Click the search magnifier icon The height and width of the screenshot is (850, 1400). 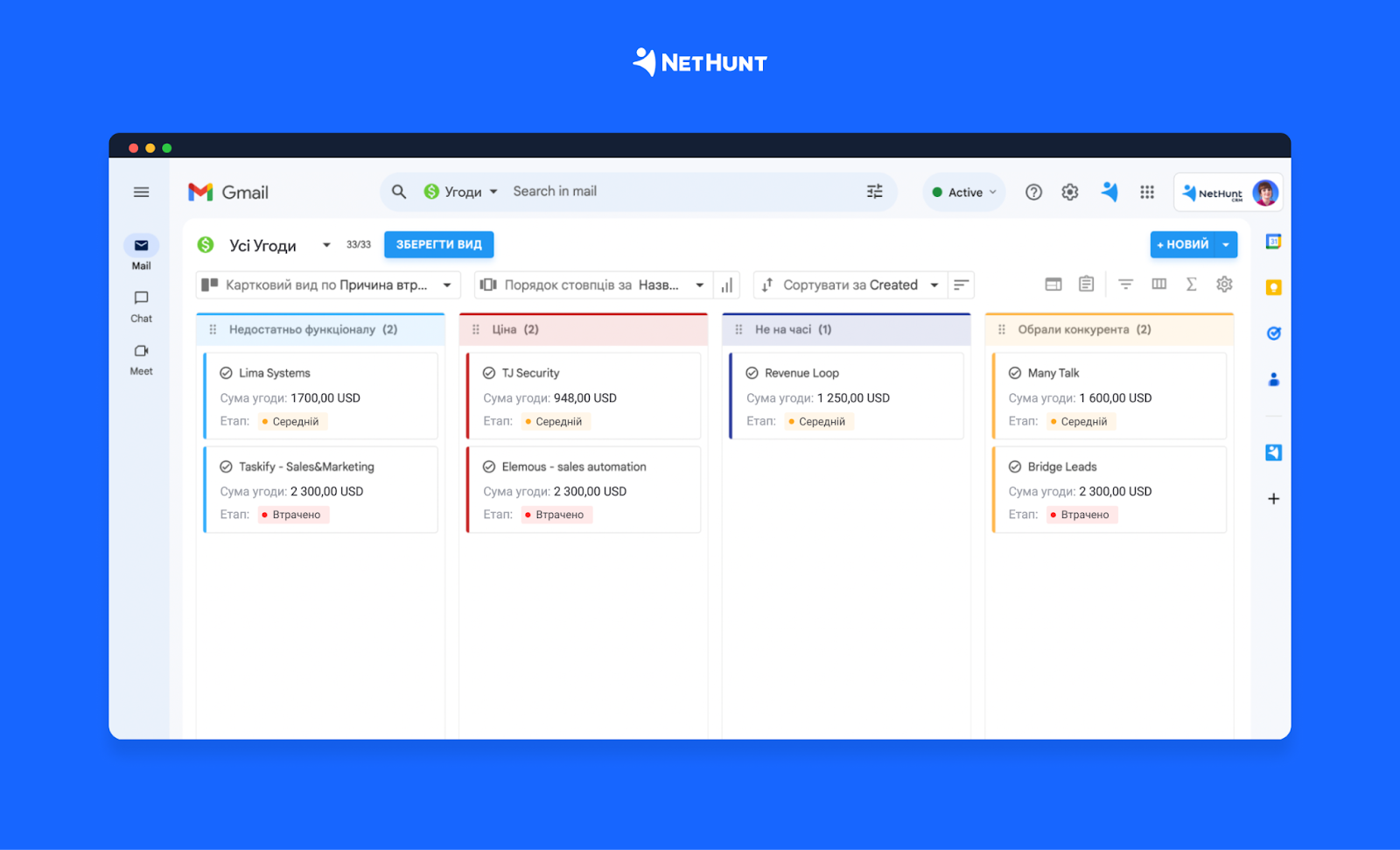(399, 192)
